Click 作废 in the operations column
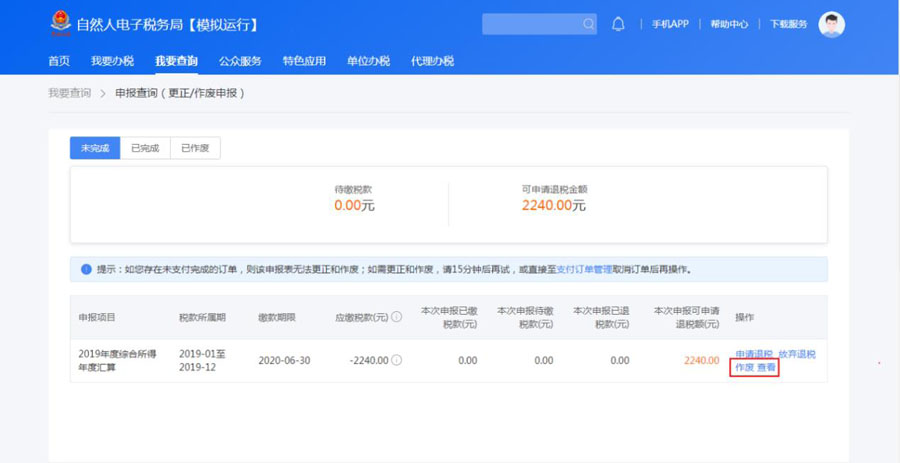The height and width of the screenshot is (463, 900). coord(744,368)
